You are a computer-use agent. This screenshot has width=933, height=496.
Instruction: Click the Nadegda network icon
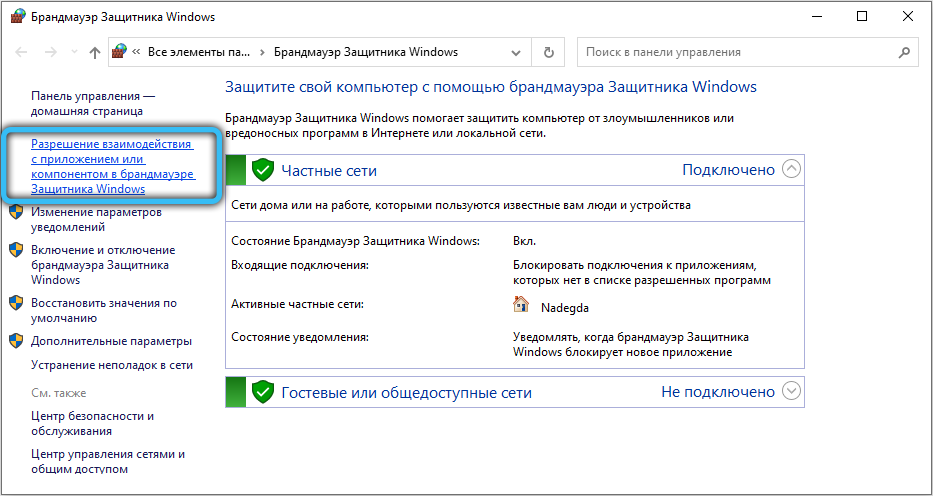click(521, 307)
